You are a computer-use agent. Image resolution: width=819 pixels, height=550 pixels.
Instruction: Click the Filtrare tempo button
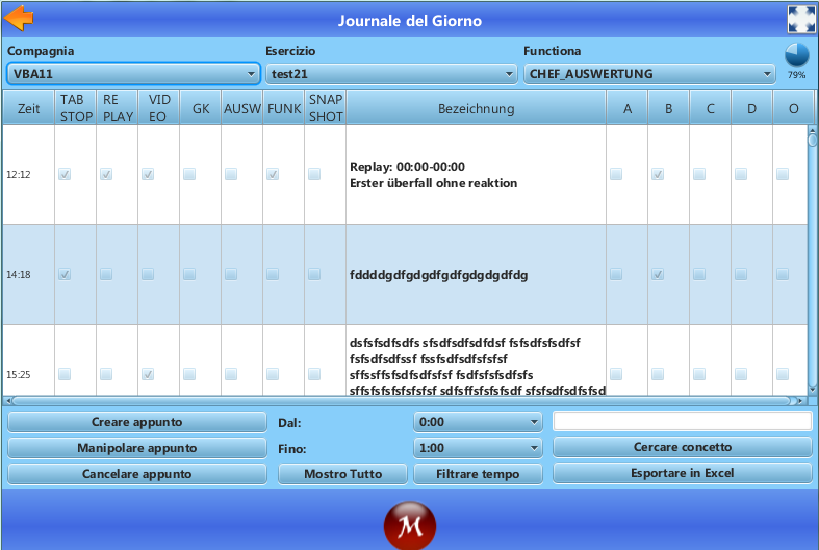click(478, 474)
